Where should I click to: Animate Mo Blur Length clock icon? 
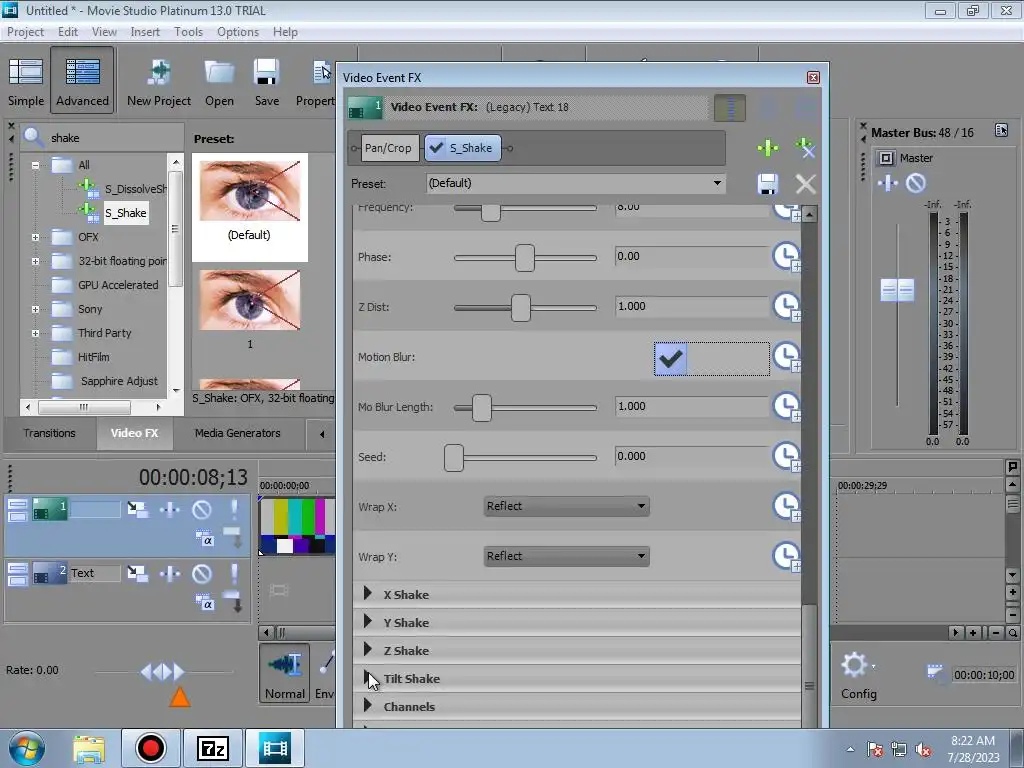(786, 406)
